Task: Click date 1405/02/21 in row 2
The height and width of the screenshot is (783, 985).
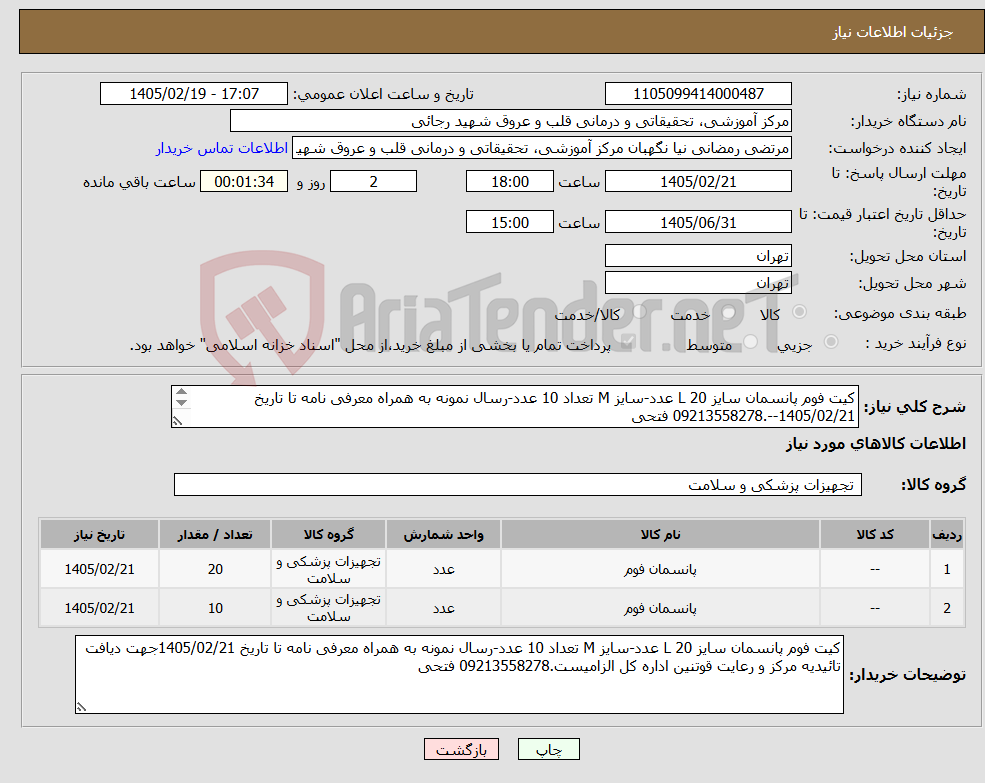Action: 99,608
